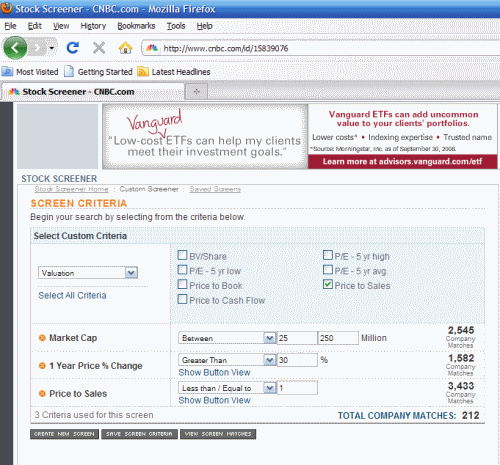500x465 pixels.
Task: Open the Stock Screener Home link
Action: [x=71, y=189]
